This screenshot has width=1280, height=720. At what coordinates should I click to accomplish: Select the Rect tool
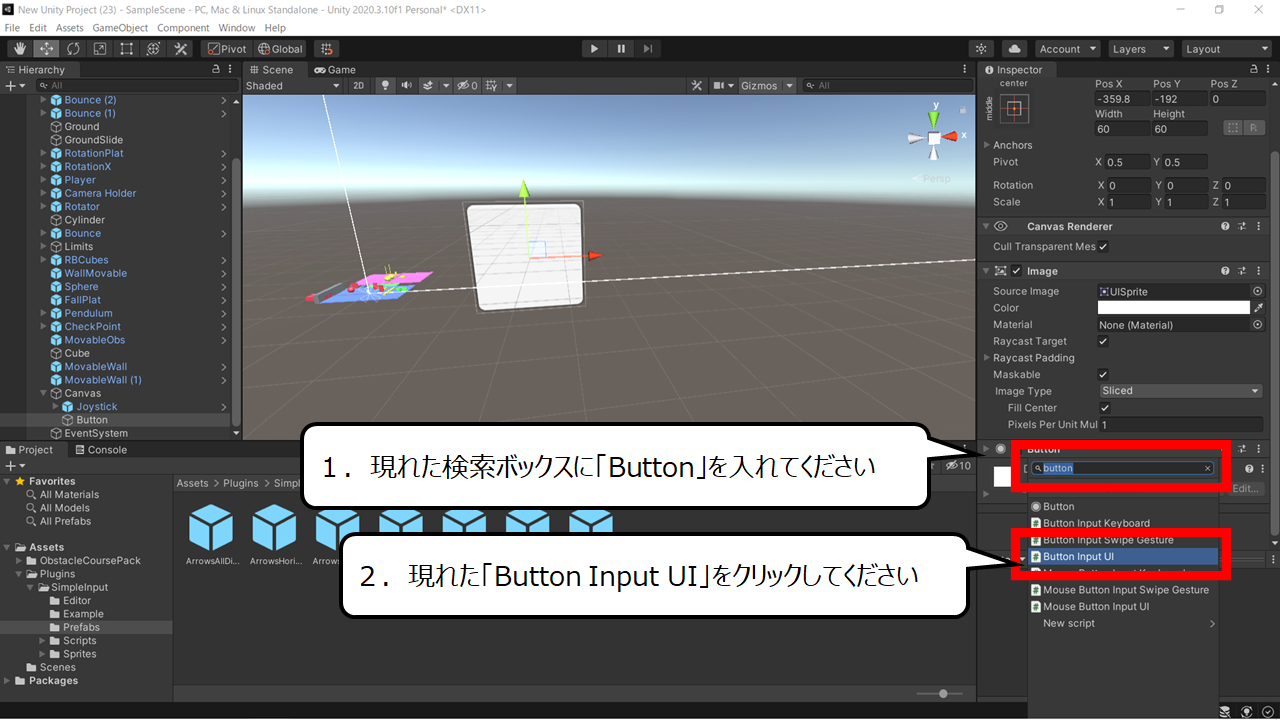tap(127, 48)
